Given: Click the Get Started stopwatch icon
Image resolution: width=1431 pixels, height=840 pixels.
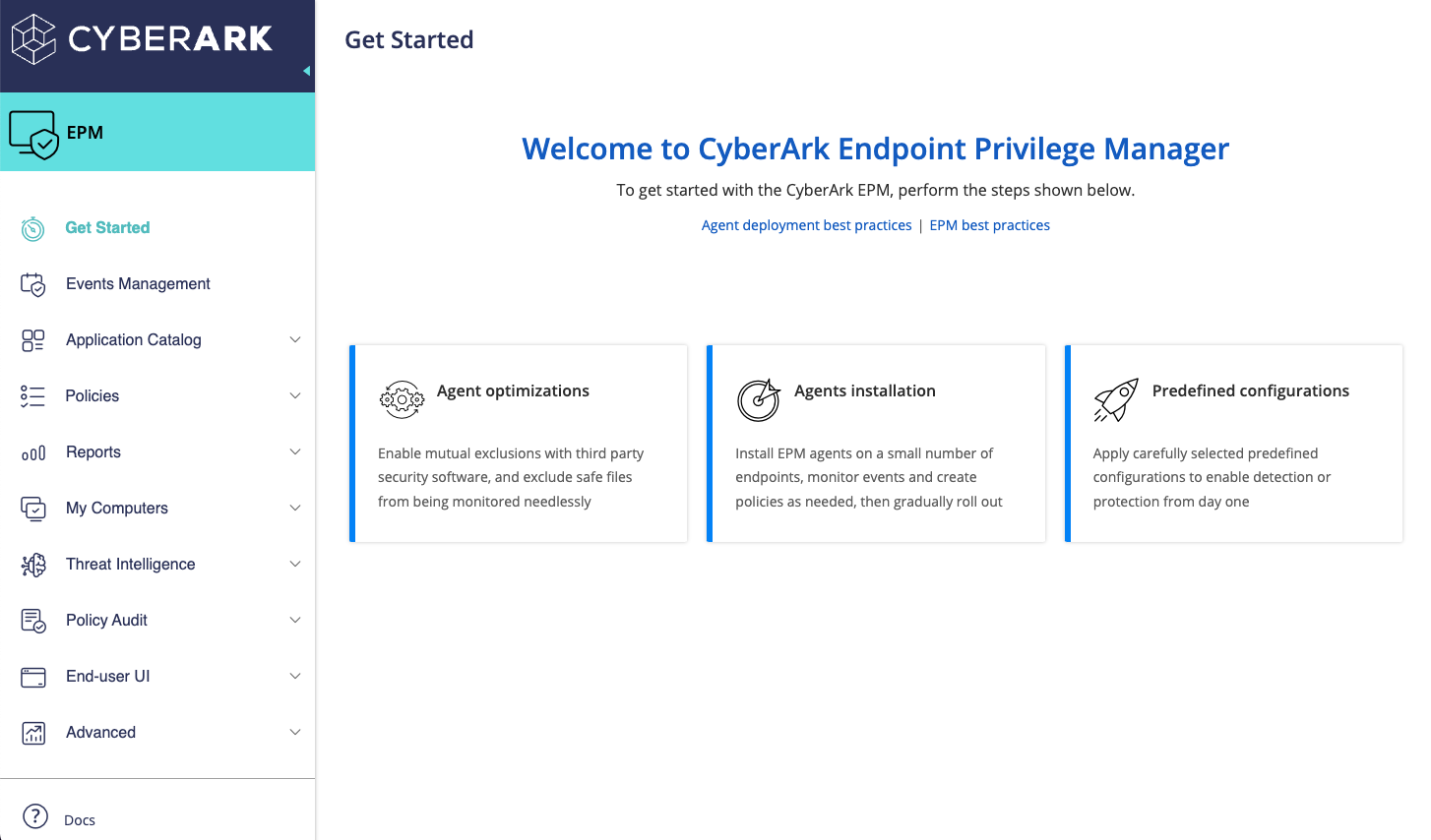Looking at the screenshot, I should click(x=32, y=228).
